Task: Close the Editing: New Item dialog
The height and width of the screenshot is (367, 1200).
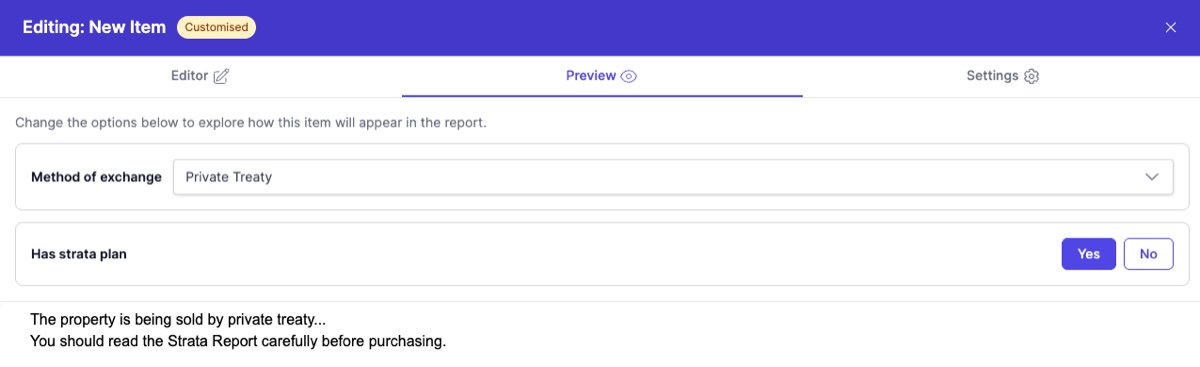Action: coord(1170,27)
